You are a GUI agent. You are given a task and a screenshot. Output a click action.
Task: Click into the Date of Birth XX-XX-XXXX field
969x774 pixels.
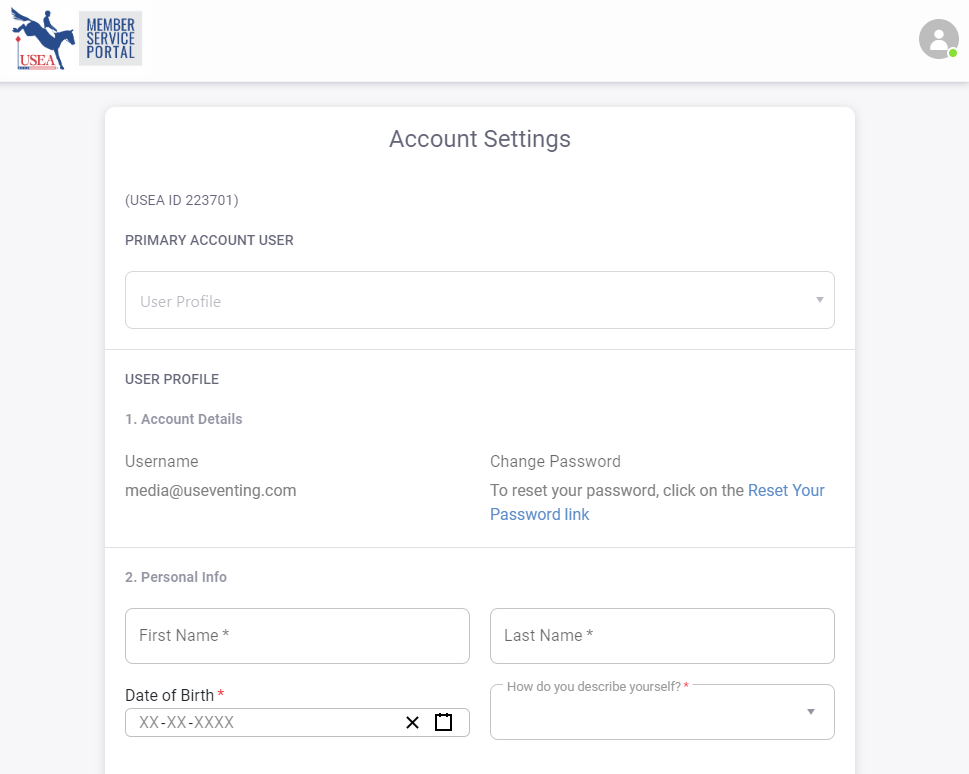260,722
